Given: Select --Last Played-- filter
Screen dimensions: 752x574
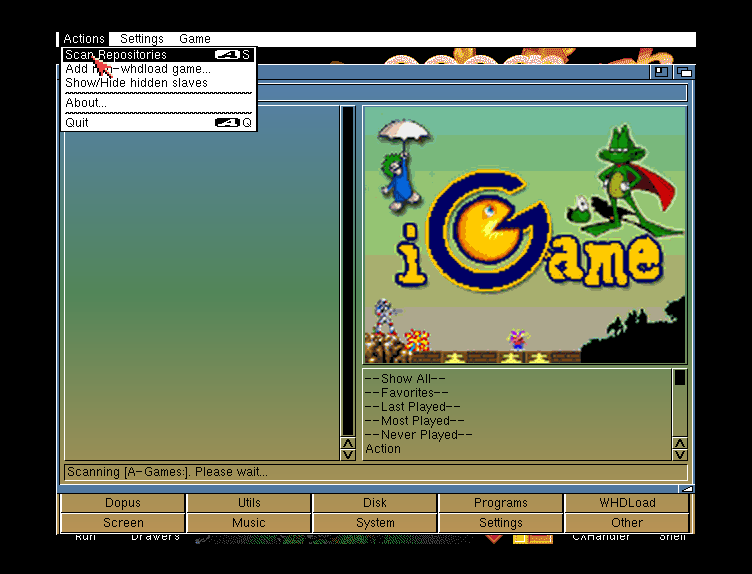Looking at the screenshot, I should pyautogui.click(x=517, y=407).
